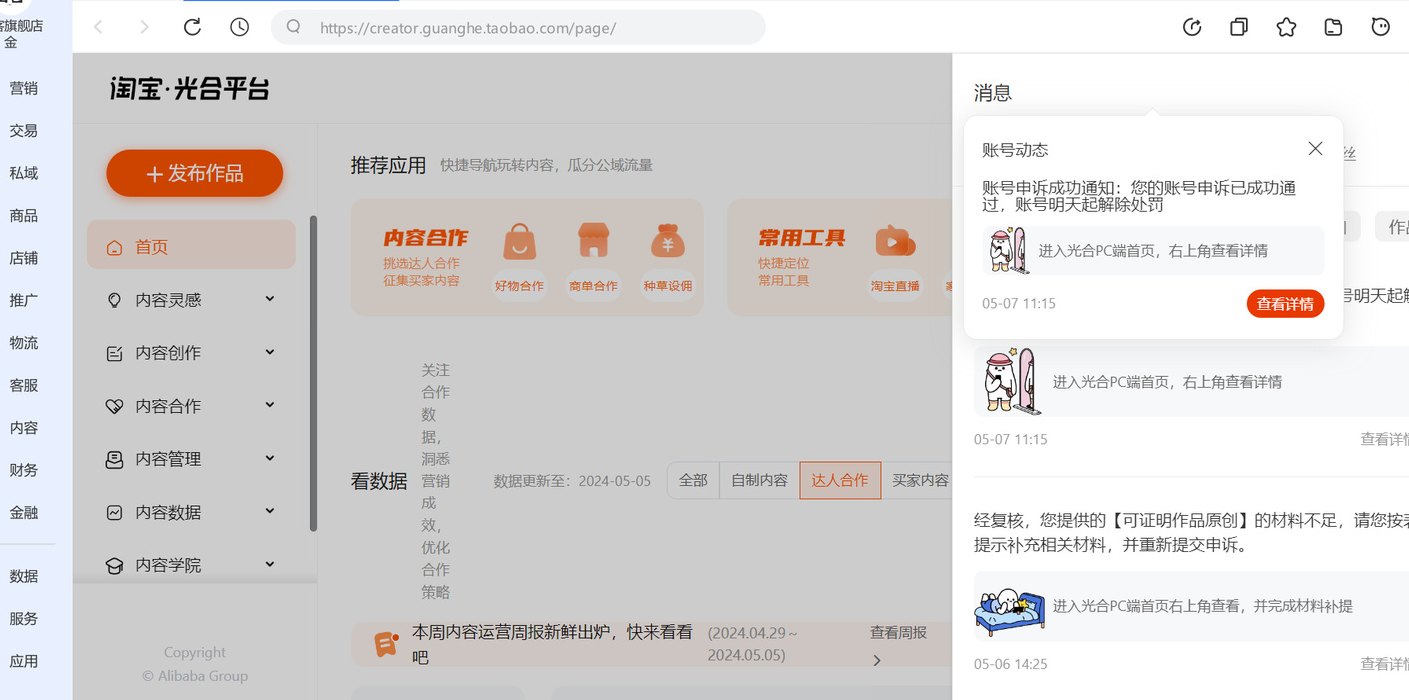Screen dimensions: 1409x700
Task: Open 交易 in the left seller menu
Action: (24, 131)
